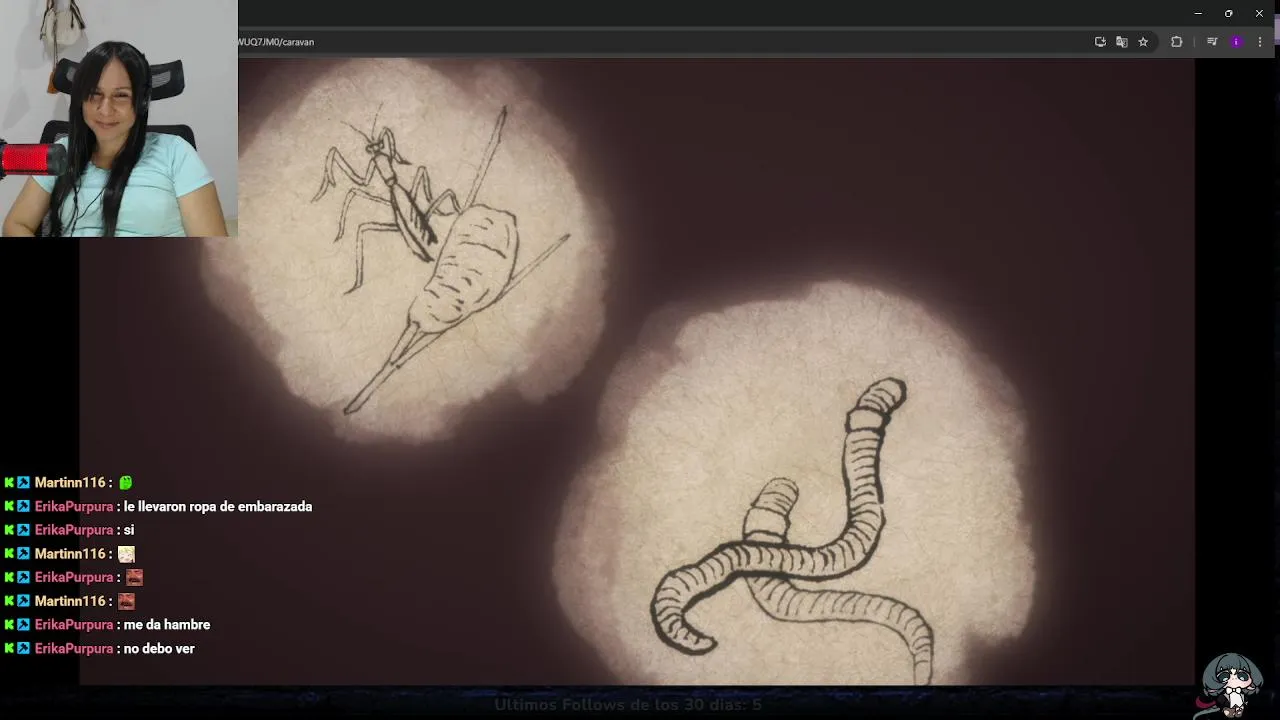
Task: Minimize the browser window
Action: (1198, 13)
